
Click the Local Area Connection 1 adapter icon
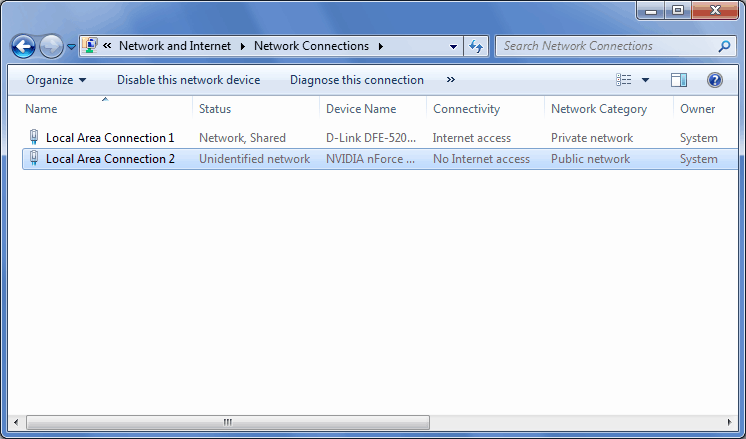click(x=33, y=138)
